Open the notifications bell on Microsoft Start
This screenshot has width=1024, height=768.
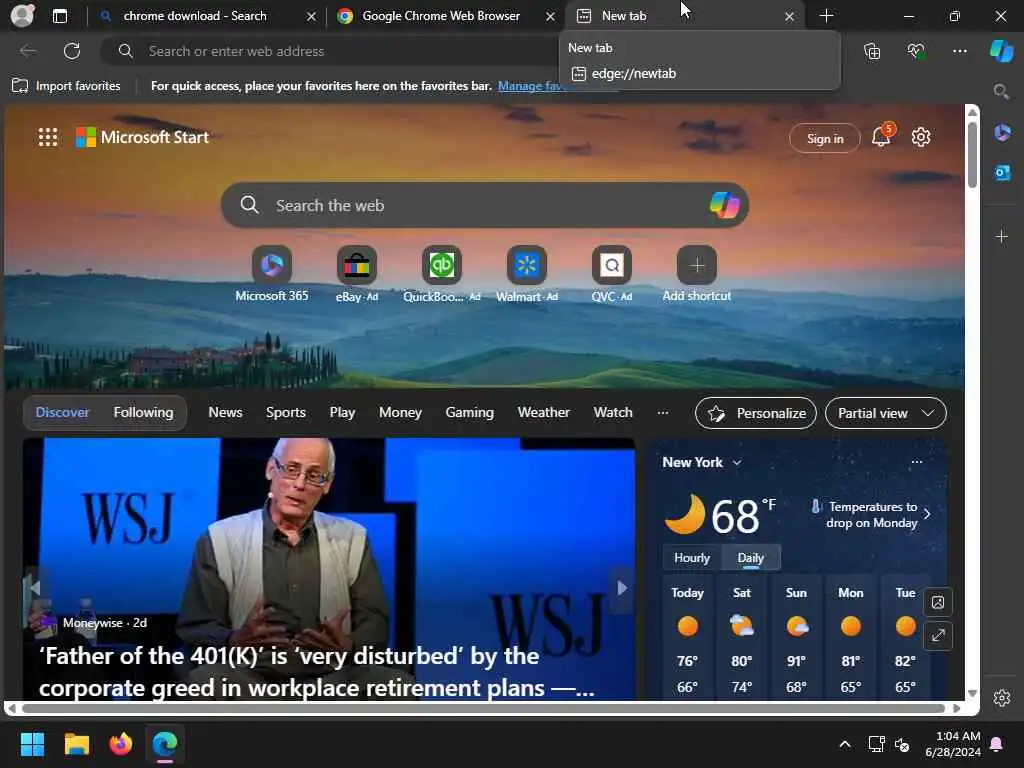click(x=882, y=135)
